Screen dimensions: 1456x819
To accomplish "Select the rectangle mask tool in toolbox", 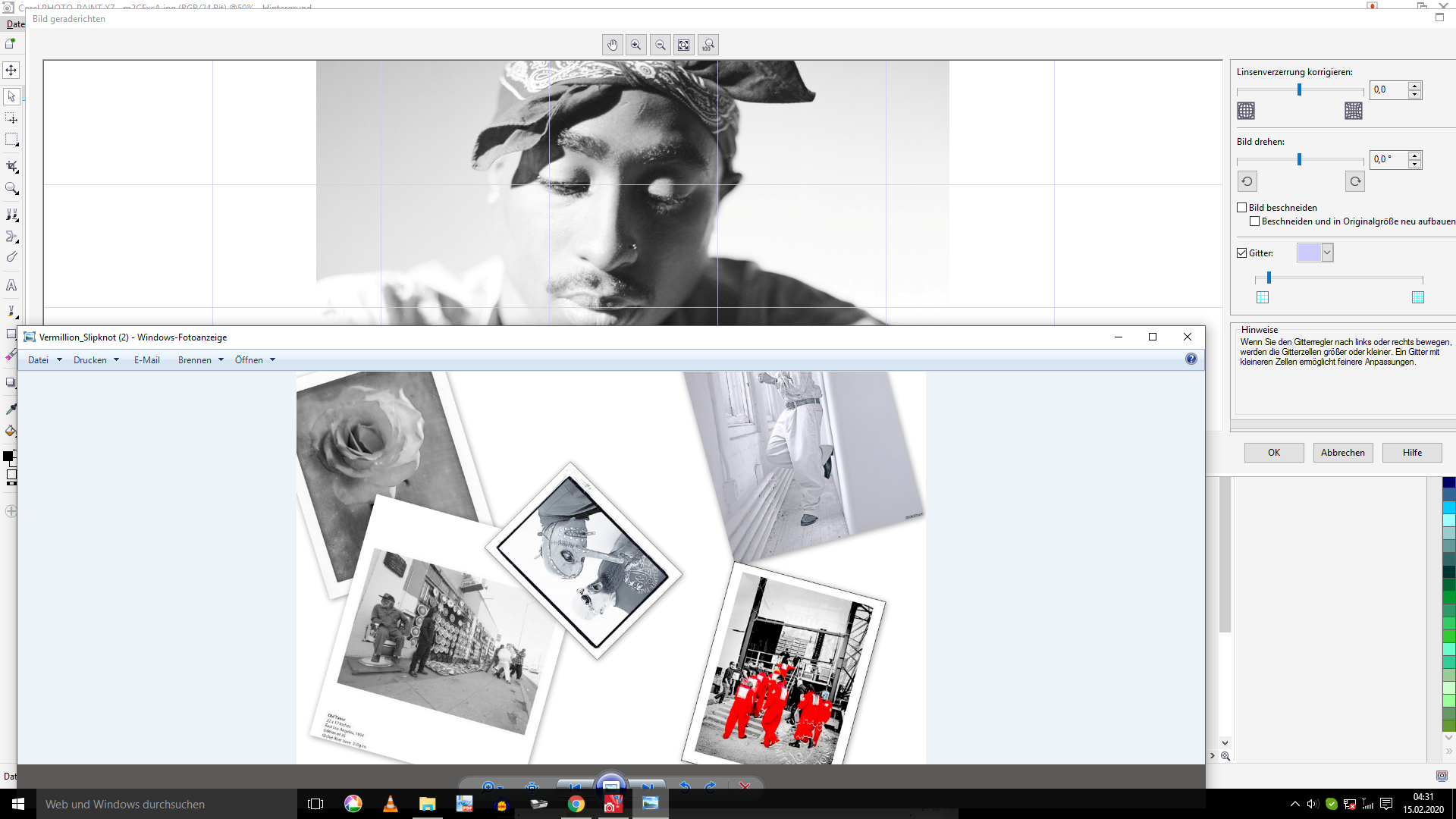I will (x=11, y=140).
